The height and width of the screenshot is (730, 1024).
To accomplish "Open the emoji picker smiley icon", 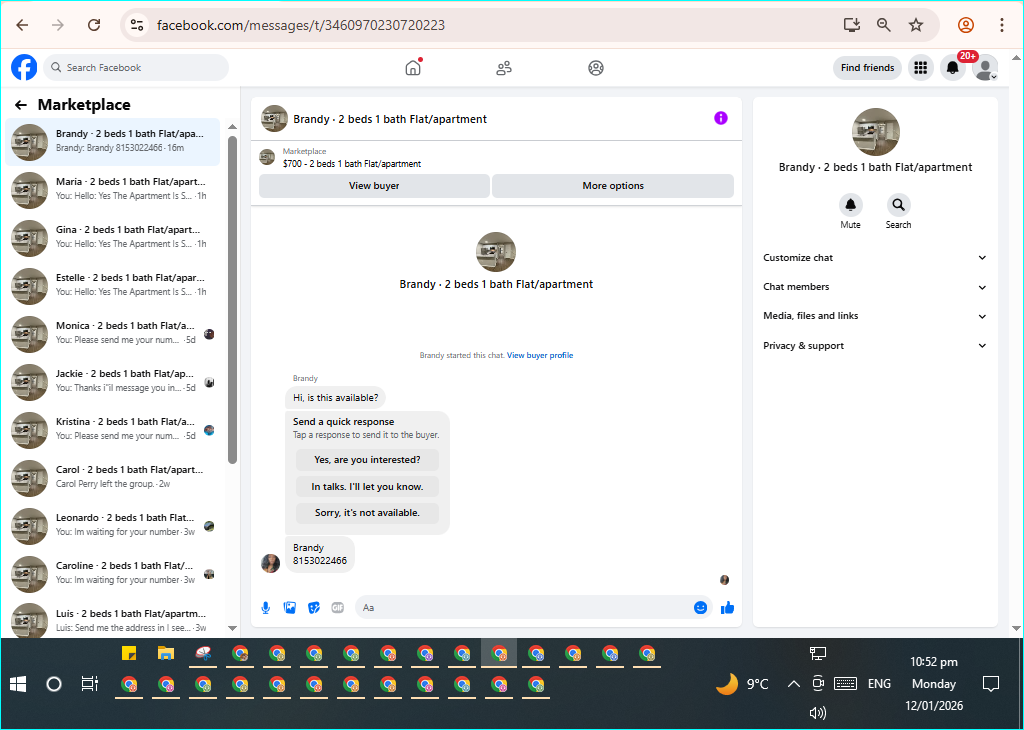I will (700, 608).
